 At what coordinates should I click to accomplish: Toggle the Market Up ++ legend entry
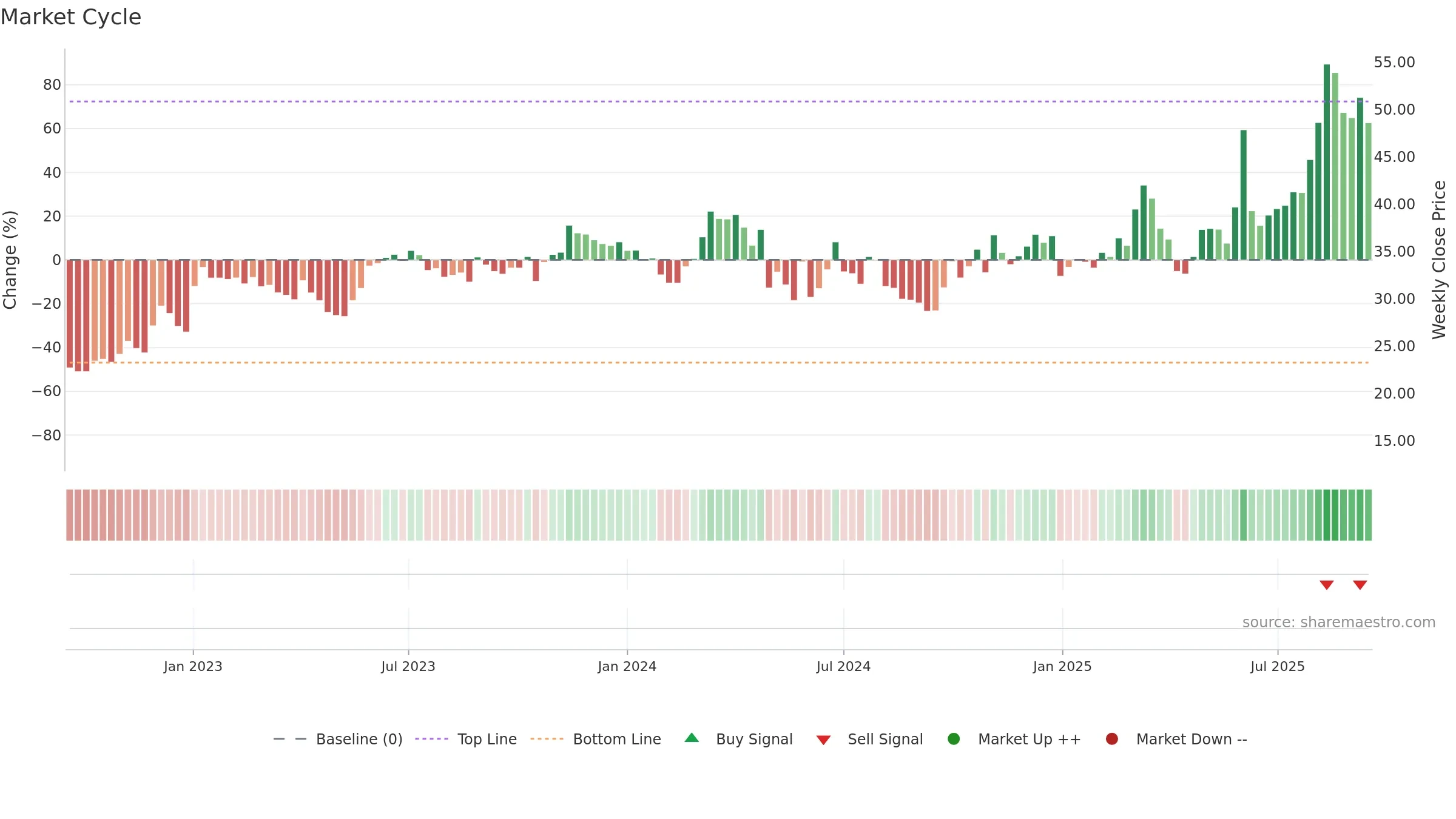1014,739
